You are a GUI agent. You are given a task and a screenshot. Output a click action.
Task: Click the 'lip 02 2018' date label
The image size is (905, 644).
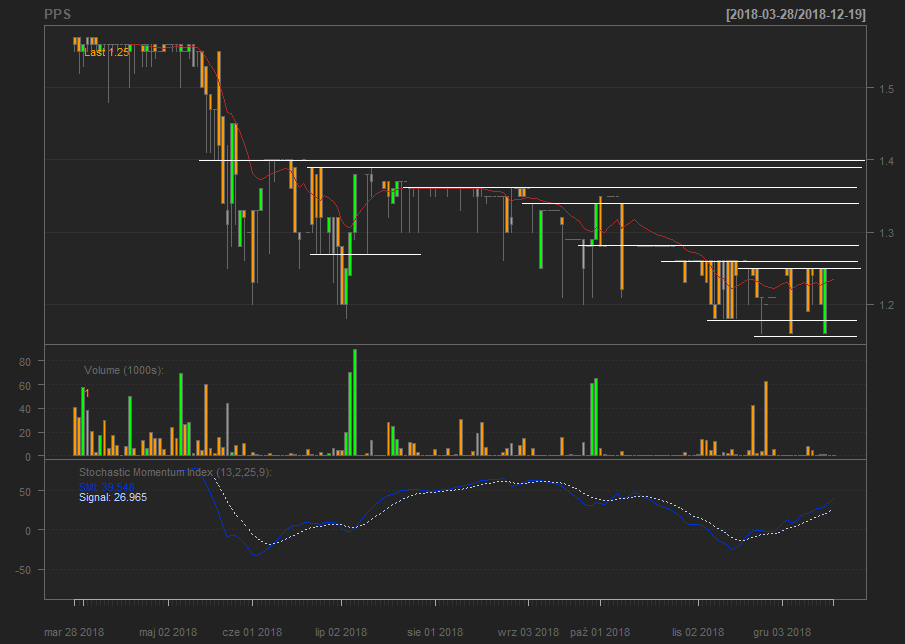click(x=341, y=632)
